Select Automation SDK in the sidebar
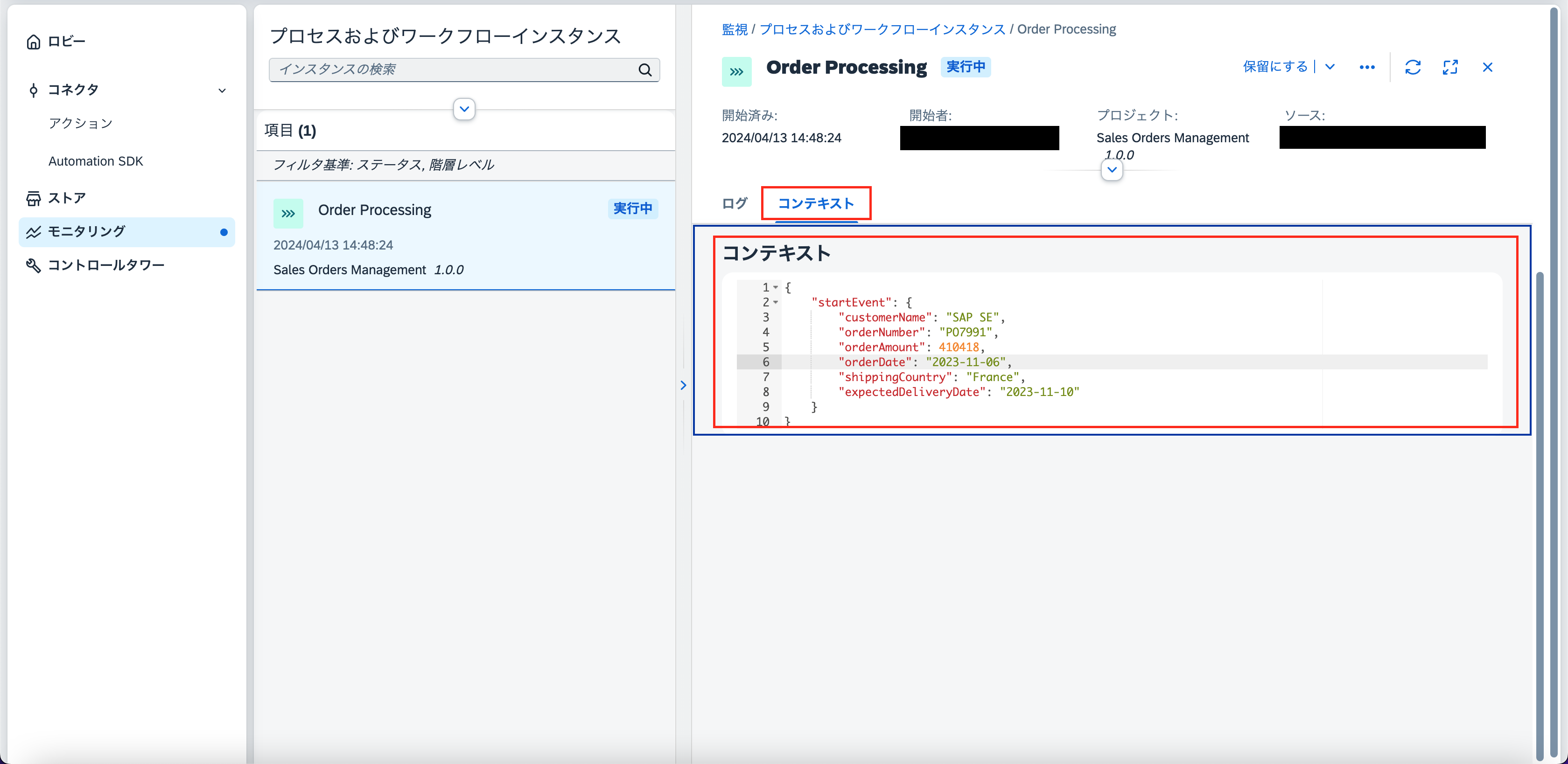The height and width of the screenshot is (764, 1568). (96, 160)
